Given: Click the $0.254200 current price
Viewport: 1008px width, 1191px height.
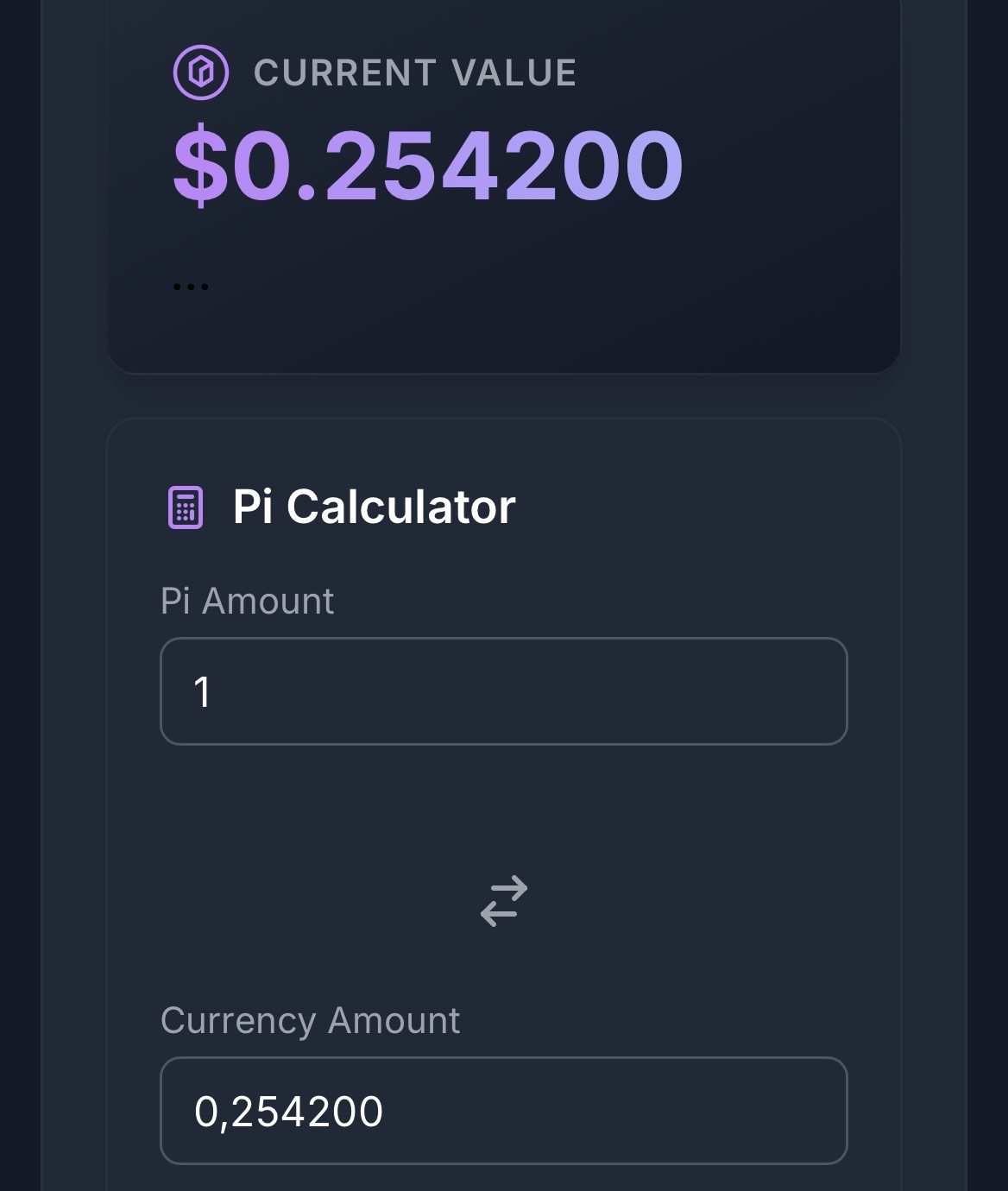Looking at the screenshot, I should pos(428,166).
